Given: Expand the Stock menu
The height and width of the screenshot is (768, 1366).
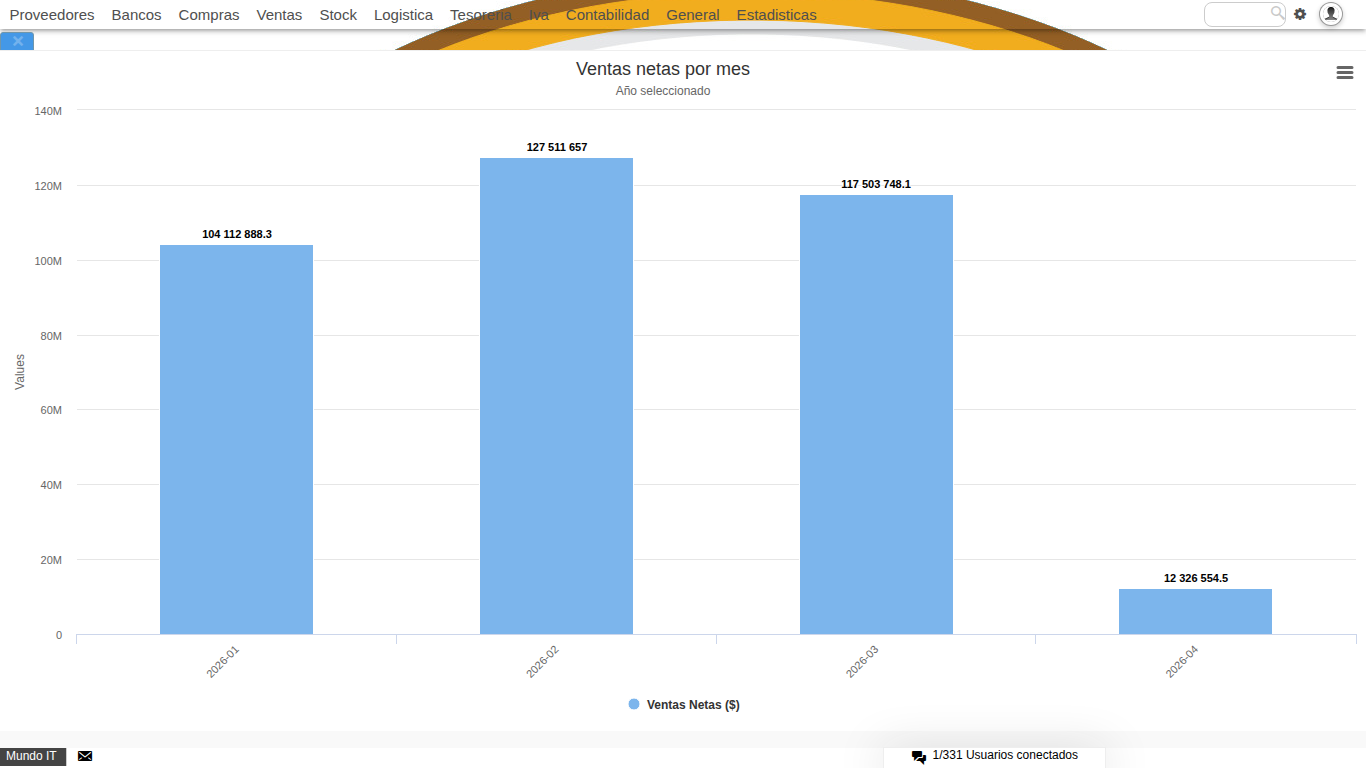Looking at the screenshot, I should click(x=338, y=15).
